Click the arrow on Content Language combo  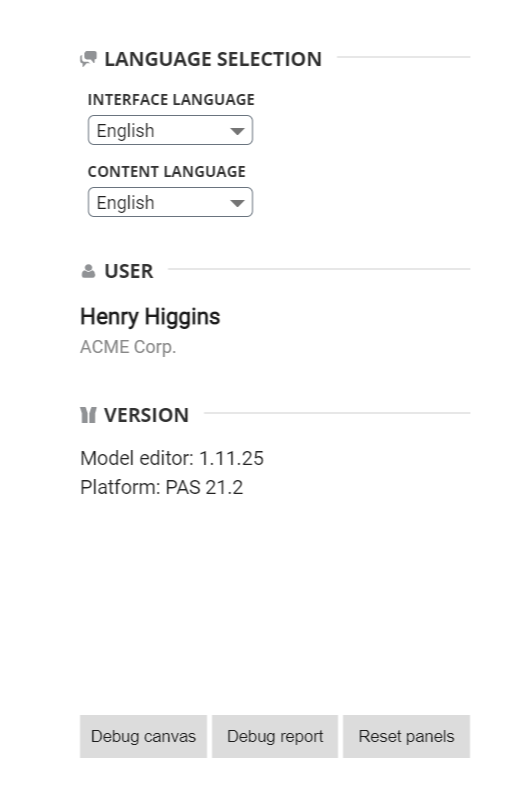[237, 203]
